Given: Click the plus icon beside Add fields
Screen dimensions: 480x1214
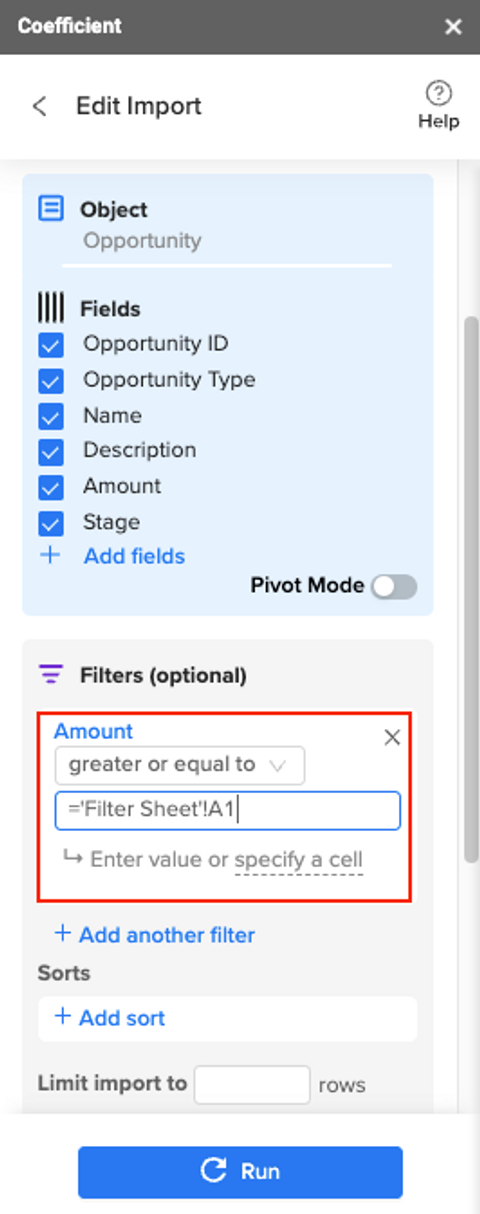Looking at the screenshot, I should coord(50,556).
